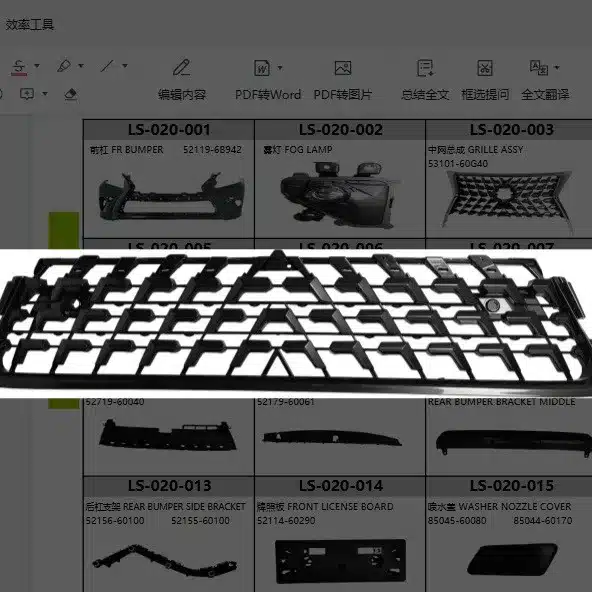The width and height of the screenshot is (592, 592).
Task: Click the 框选提问 selection icon
Action: click(x=485, y=68)
